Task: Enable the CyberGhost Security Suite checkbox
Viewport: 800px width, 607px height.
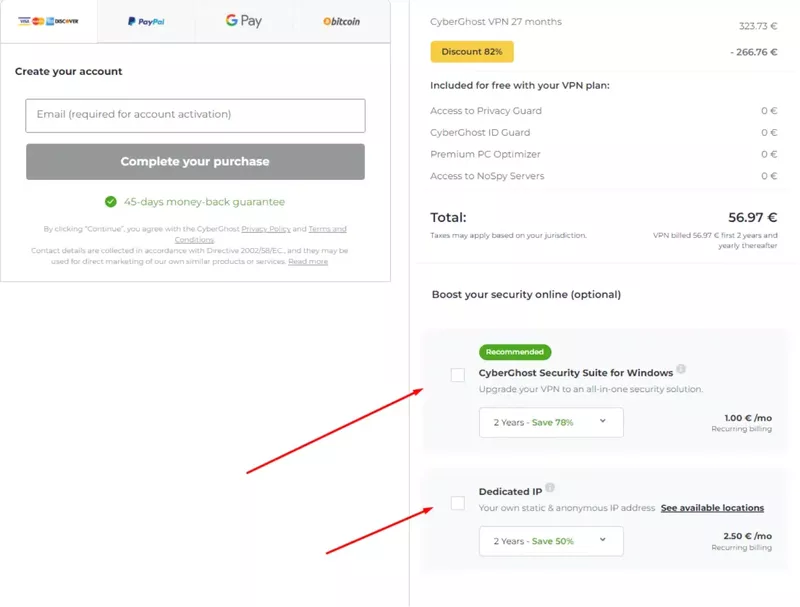Action: point(457,375)
